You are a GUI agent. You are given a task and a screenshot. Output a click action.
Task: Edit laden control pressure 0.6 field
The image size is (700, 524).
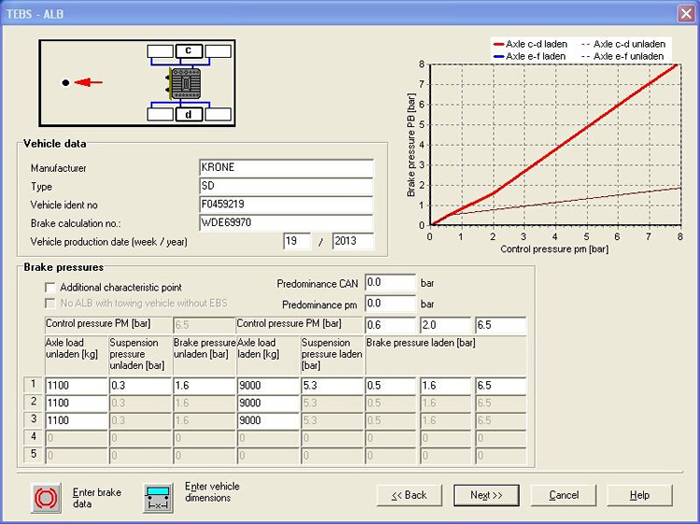[x=390, y=325]
